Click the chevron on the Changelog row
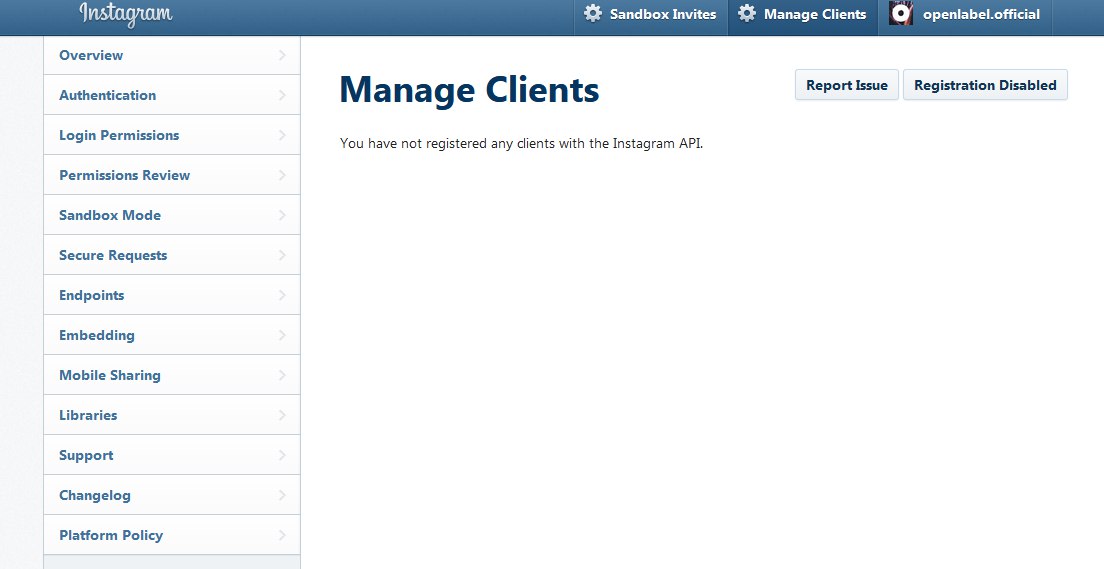 point(282,495)
